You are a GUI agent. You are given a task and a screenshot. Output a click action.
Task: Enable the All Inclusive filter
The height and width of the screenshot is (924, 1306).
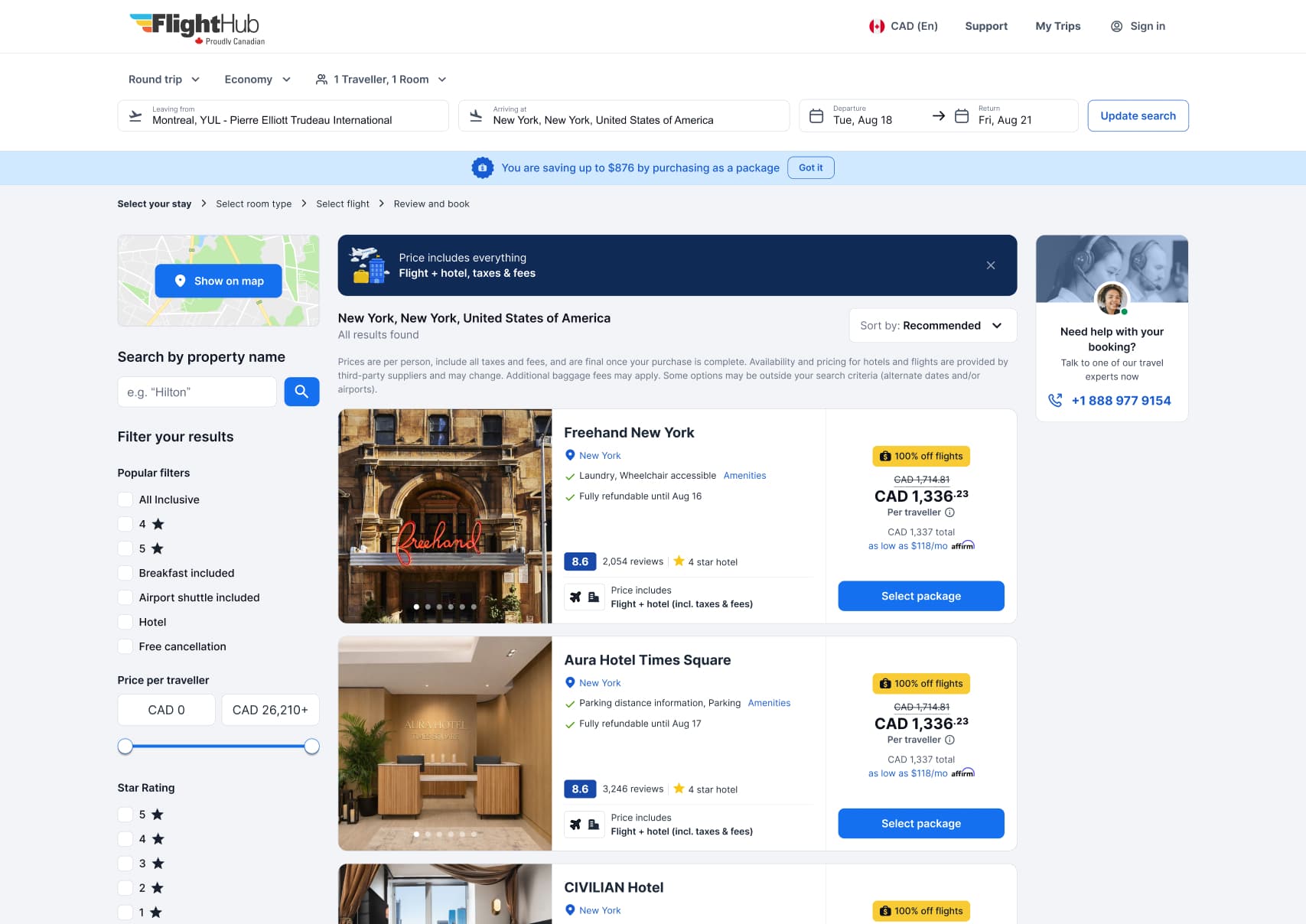[125, 499]
